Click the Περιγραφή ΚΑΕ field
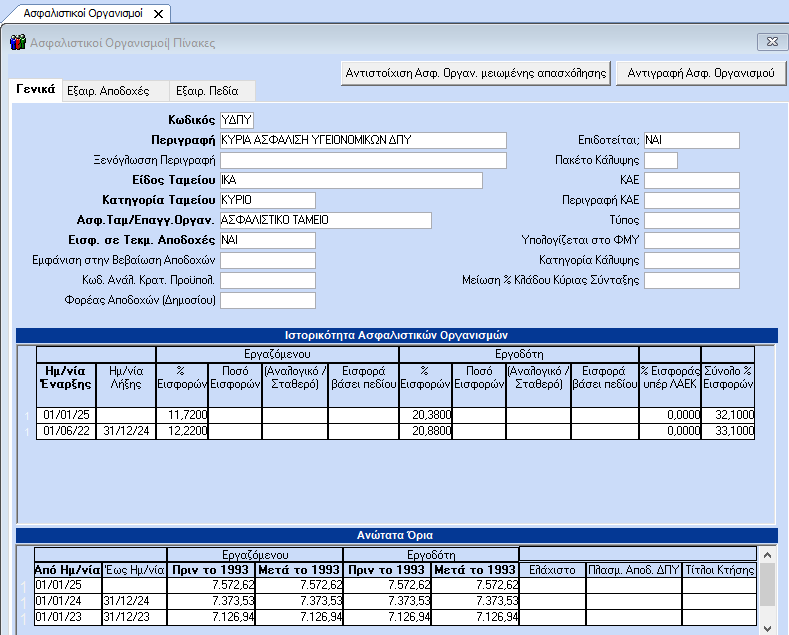 692,200
